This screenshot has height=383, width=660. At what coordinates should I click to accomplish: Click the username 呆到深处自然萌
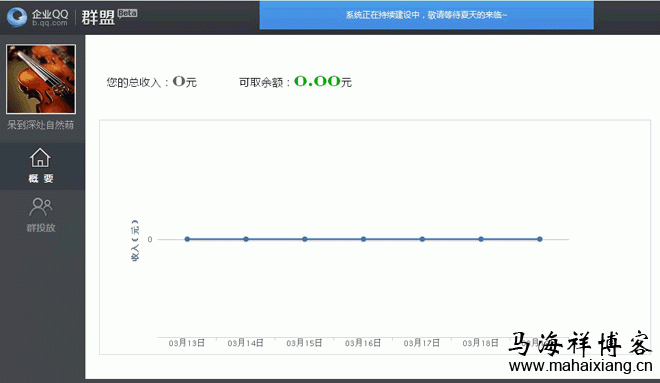point(40,125)
